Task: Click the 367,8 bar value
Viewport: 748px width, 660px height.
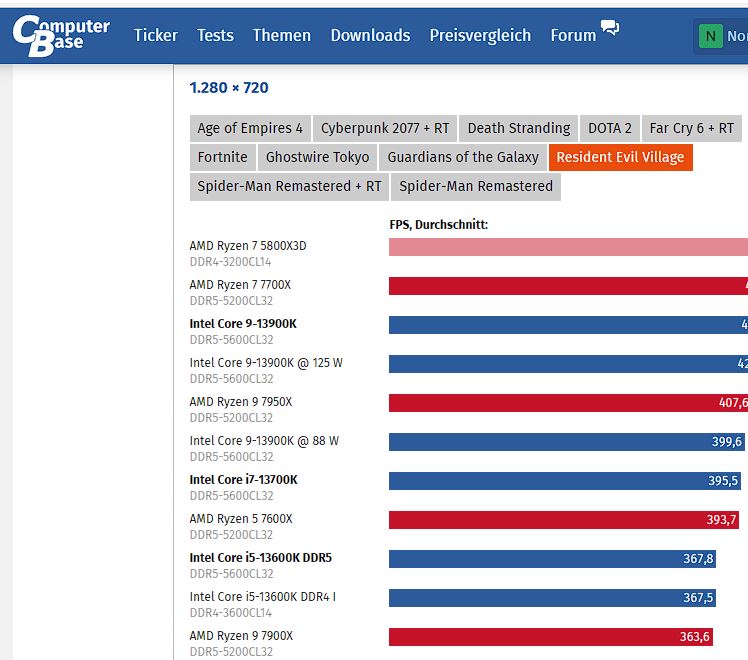Action: pos(698,559)
